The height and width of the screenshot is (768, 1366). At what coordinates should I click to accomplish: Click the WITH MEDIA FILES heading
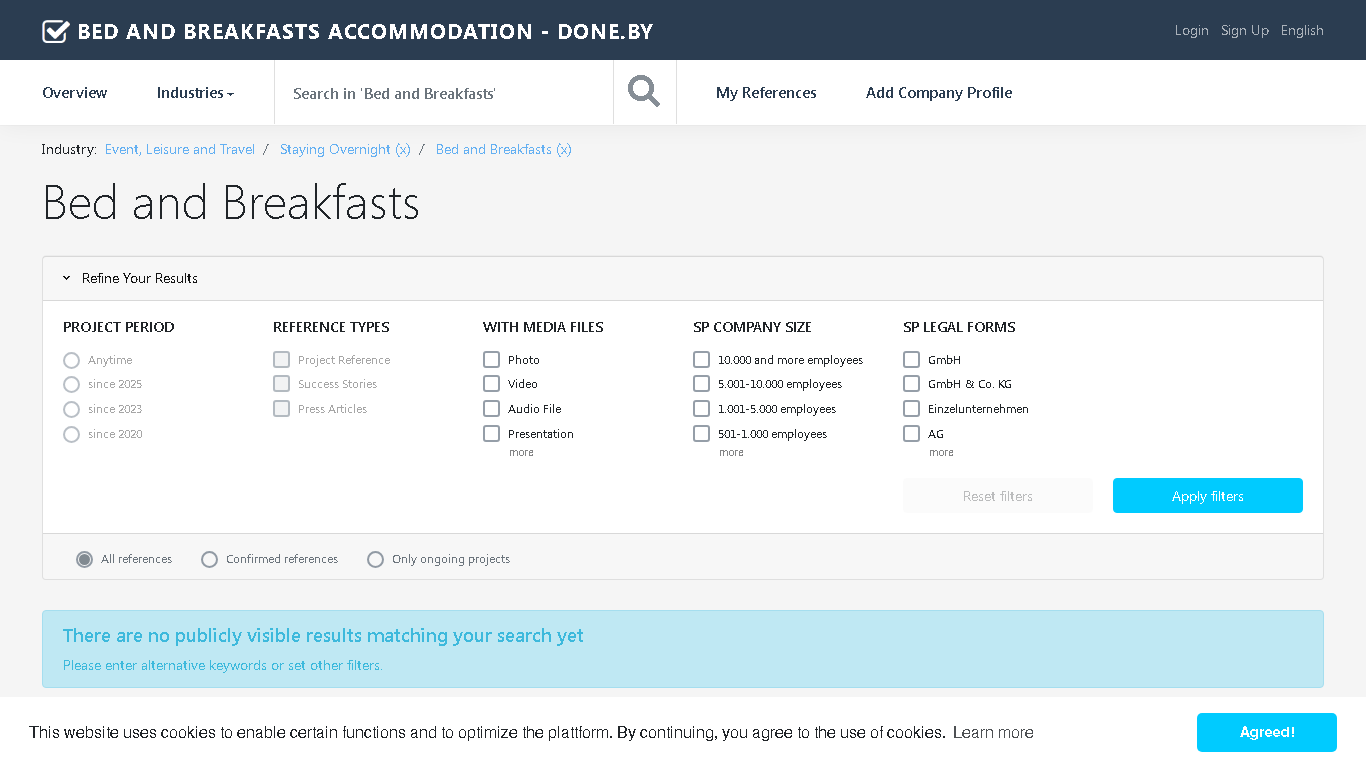point(543,328)
